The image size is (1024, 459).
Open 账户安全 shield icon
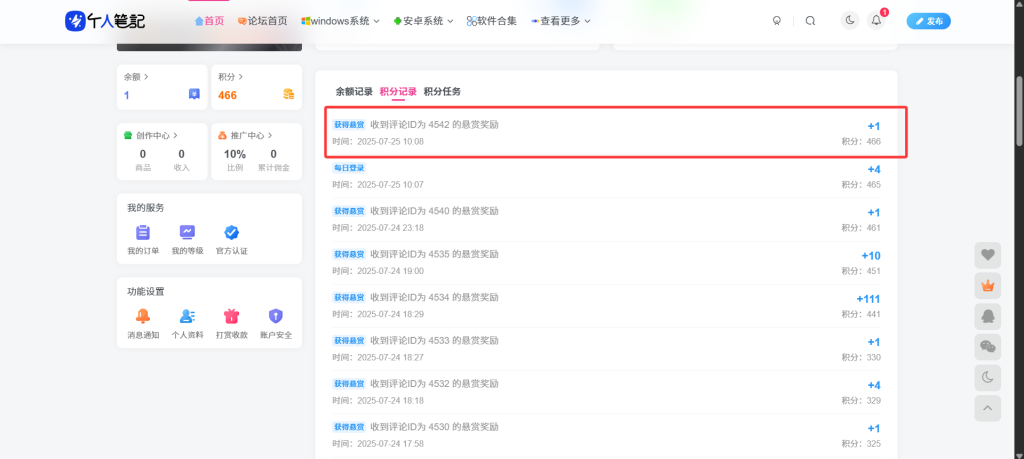coord(276,316)
